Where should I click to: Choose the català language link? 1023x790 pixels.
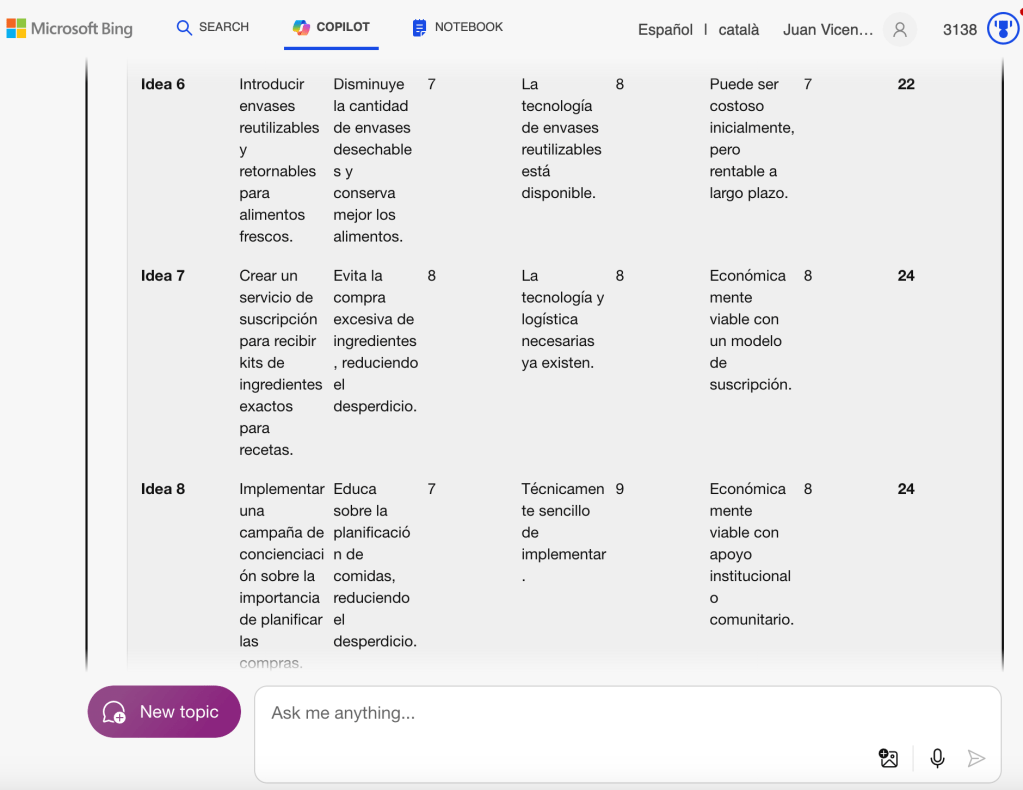coord(739,30)
